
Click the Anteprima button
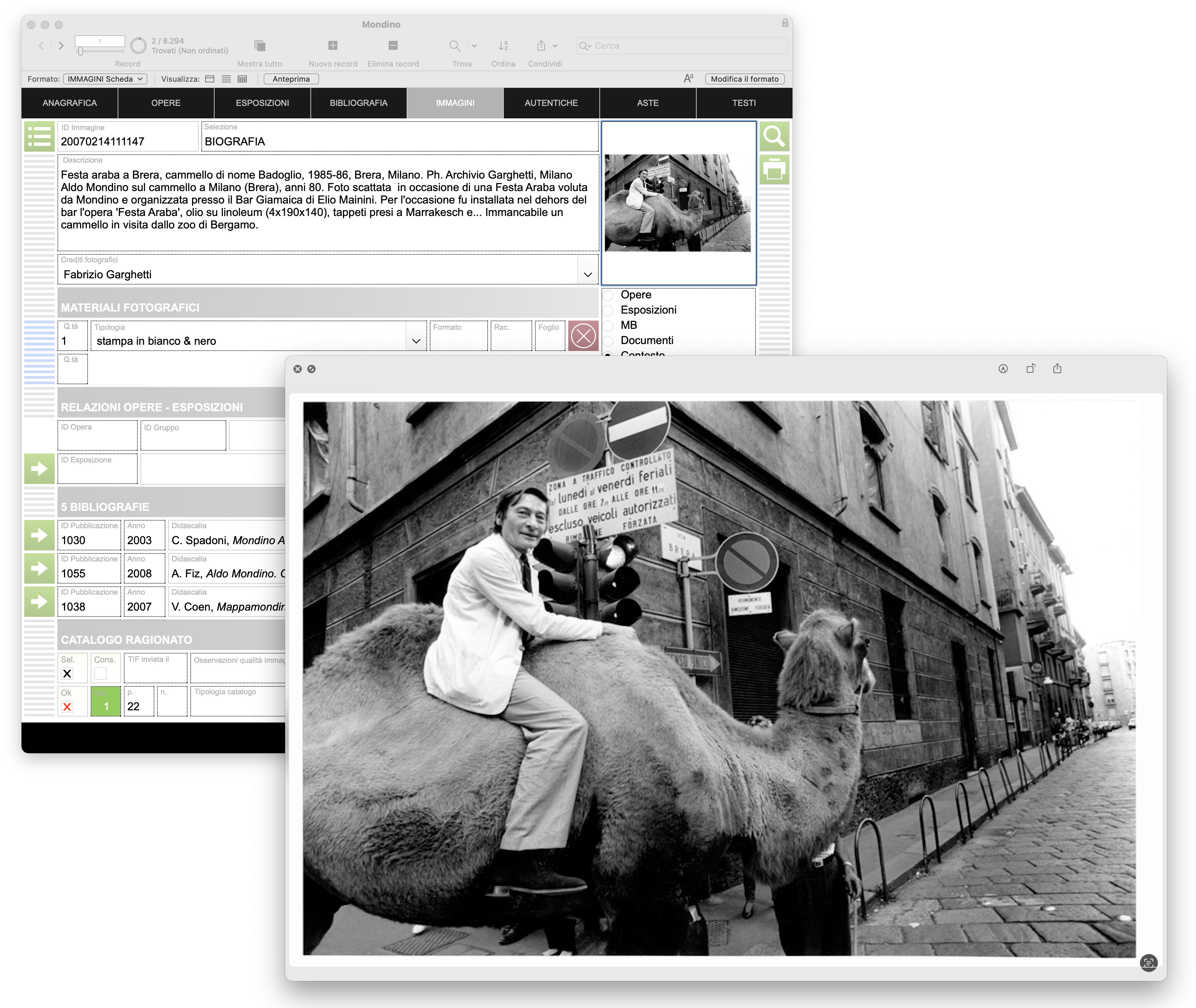[x=291, y=78]
